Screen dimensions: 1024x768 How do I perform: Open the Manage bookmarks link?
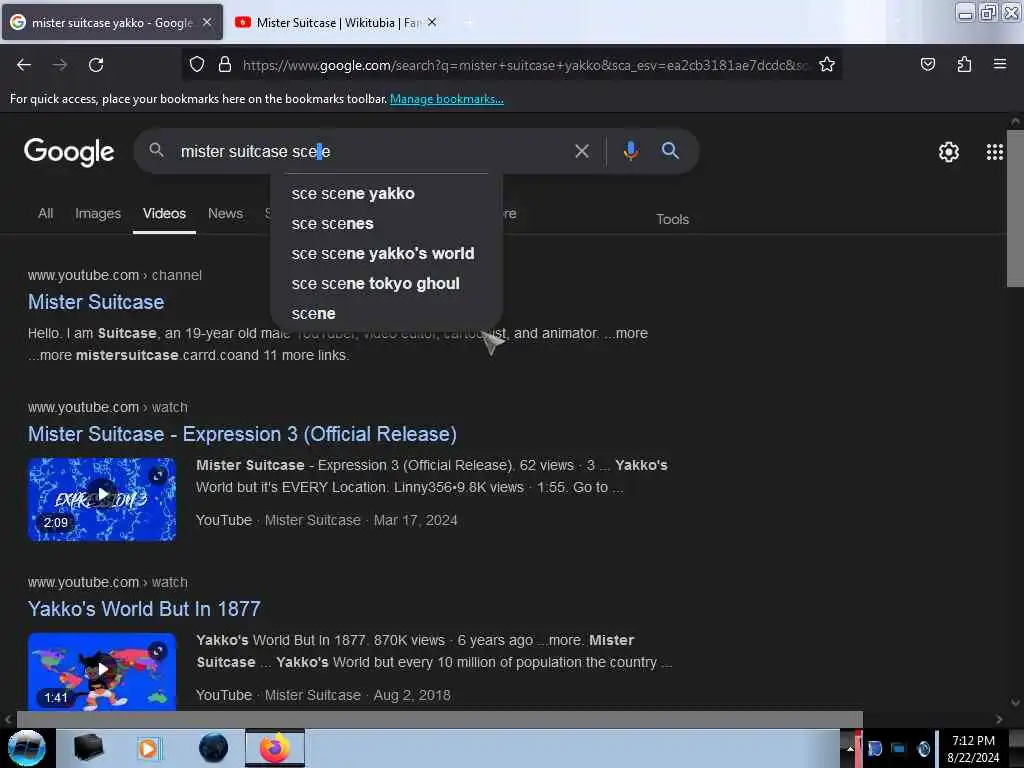click(x=447, y=99)
